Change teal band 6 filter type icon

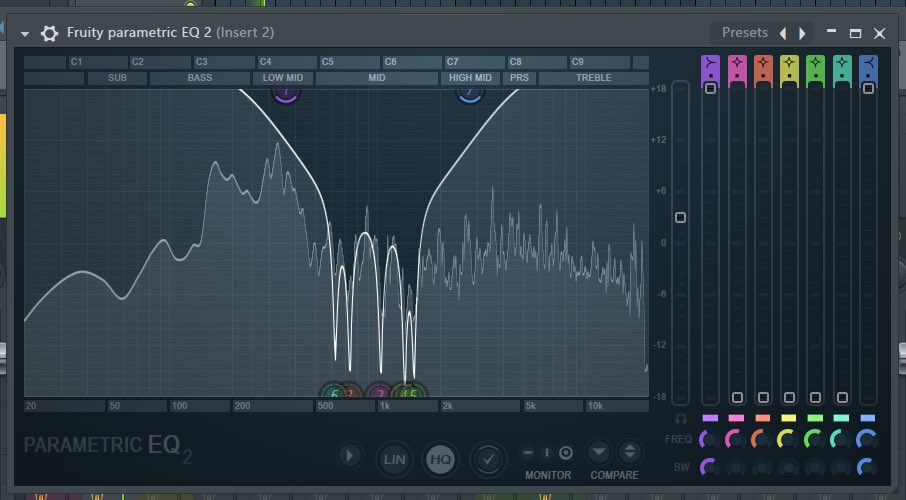tap(842, 63)
